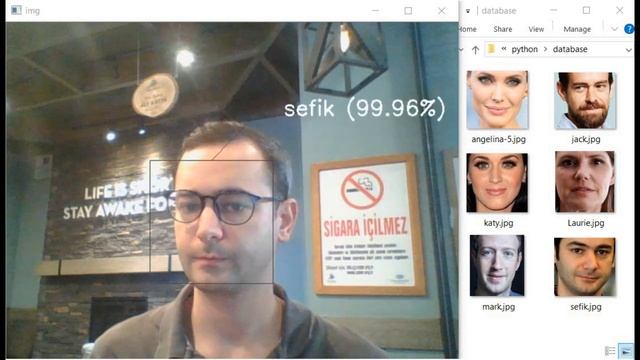Click the sefik.jpg file name

[x=586, y=307]
